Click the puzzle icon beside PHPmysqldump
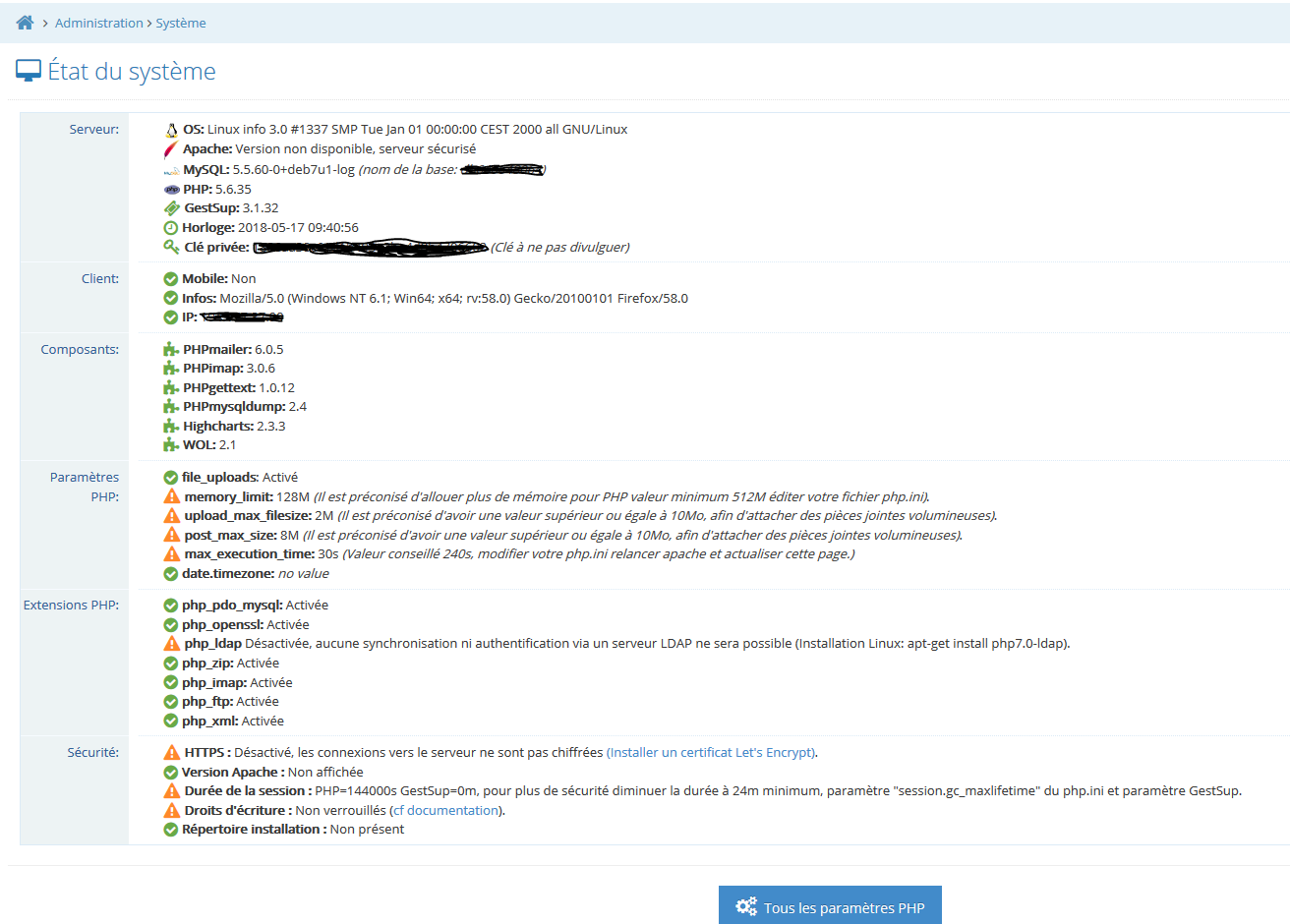 (171, 407)
